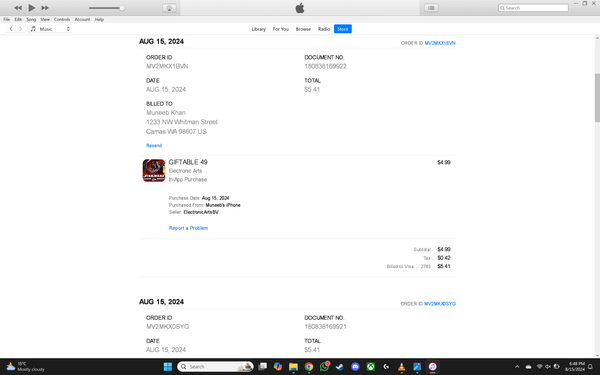Focus the iTunes search field
Viewport: 600px width, 375px height.
533,8
